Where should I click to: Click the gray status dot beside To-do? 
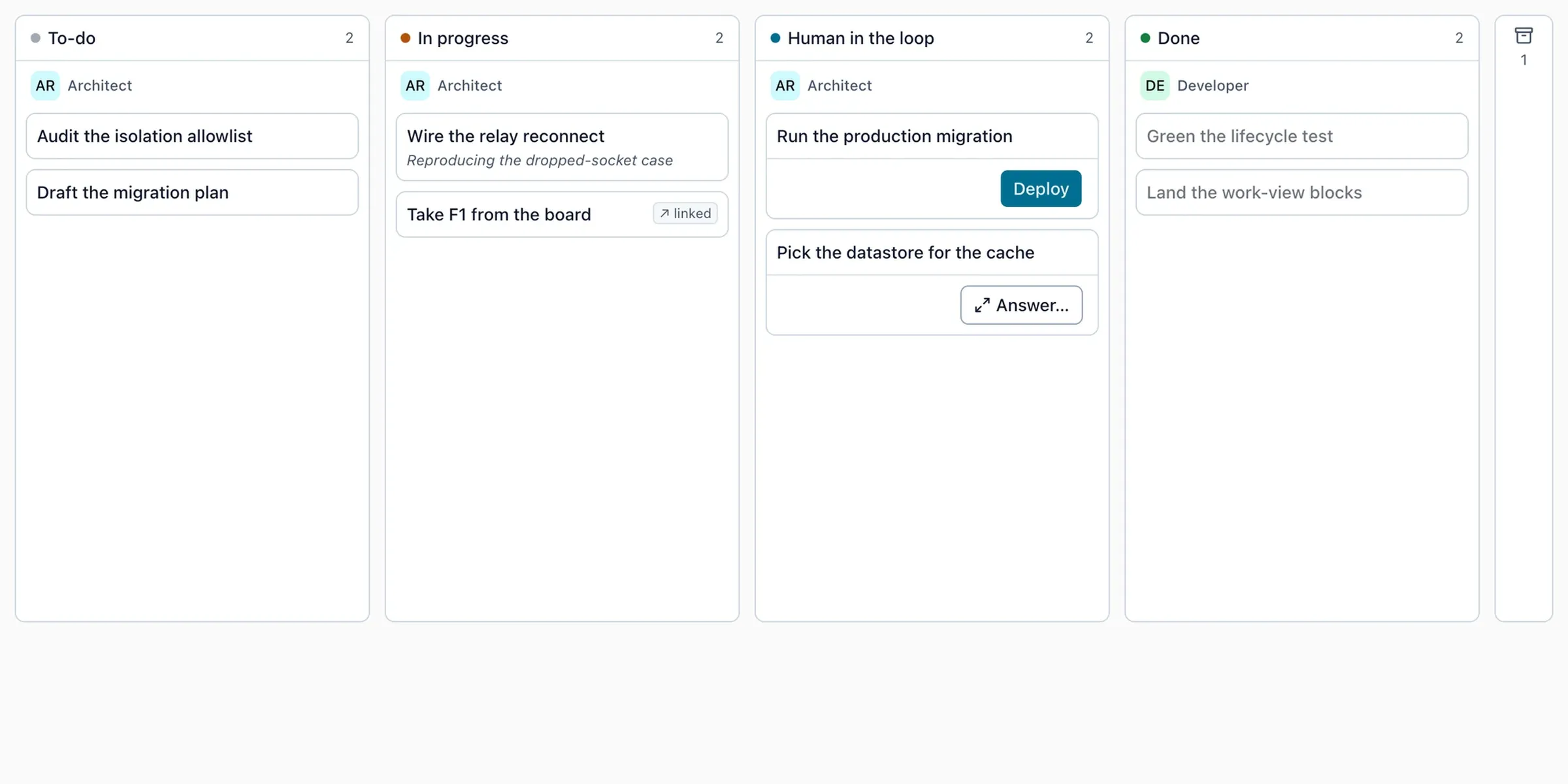pyautogui.click(x=35, y=38)
